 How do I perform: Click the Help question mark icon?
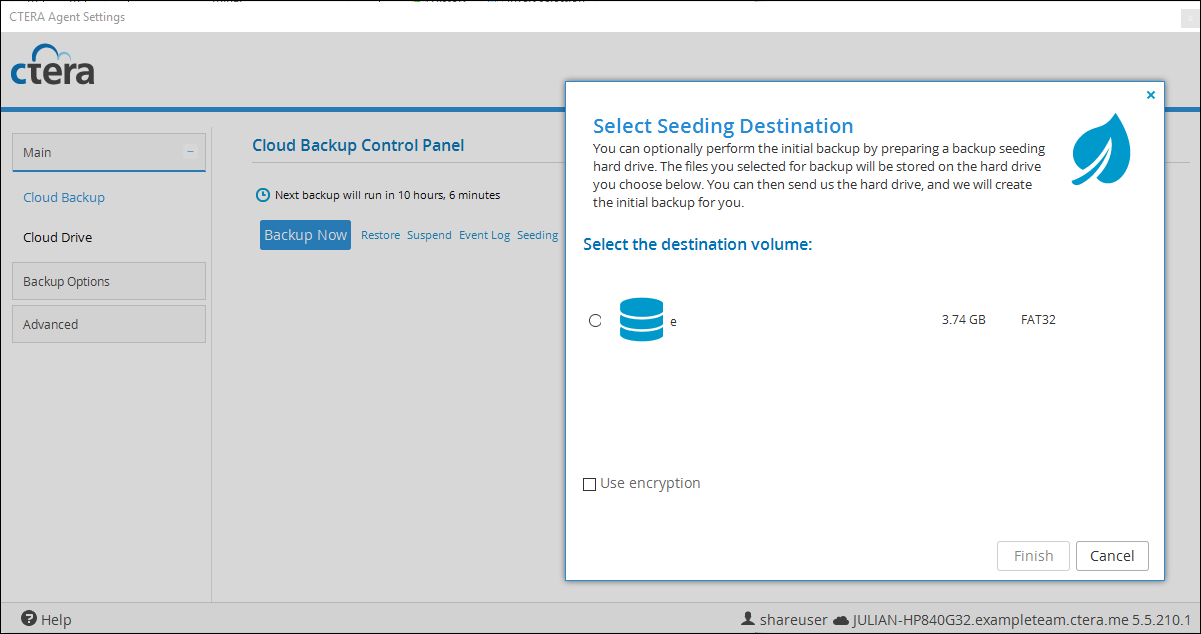coord(29,619)
